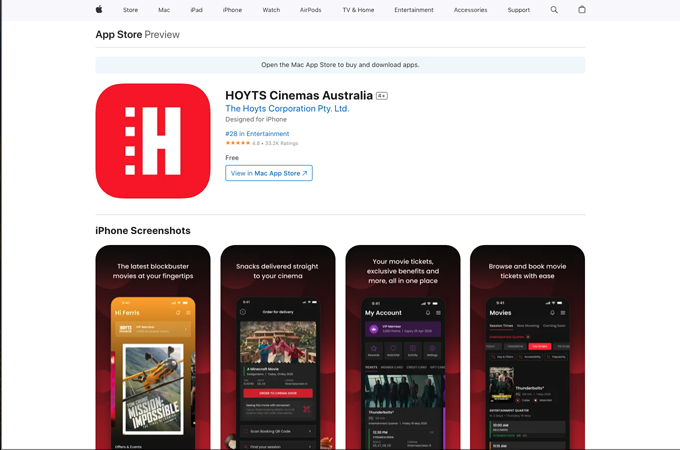
Task: Open The Hoyts Corporation Pty. Ltd. developer link
Action: pos(287,109)
